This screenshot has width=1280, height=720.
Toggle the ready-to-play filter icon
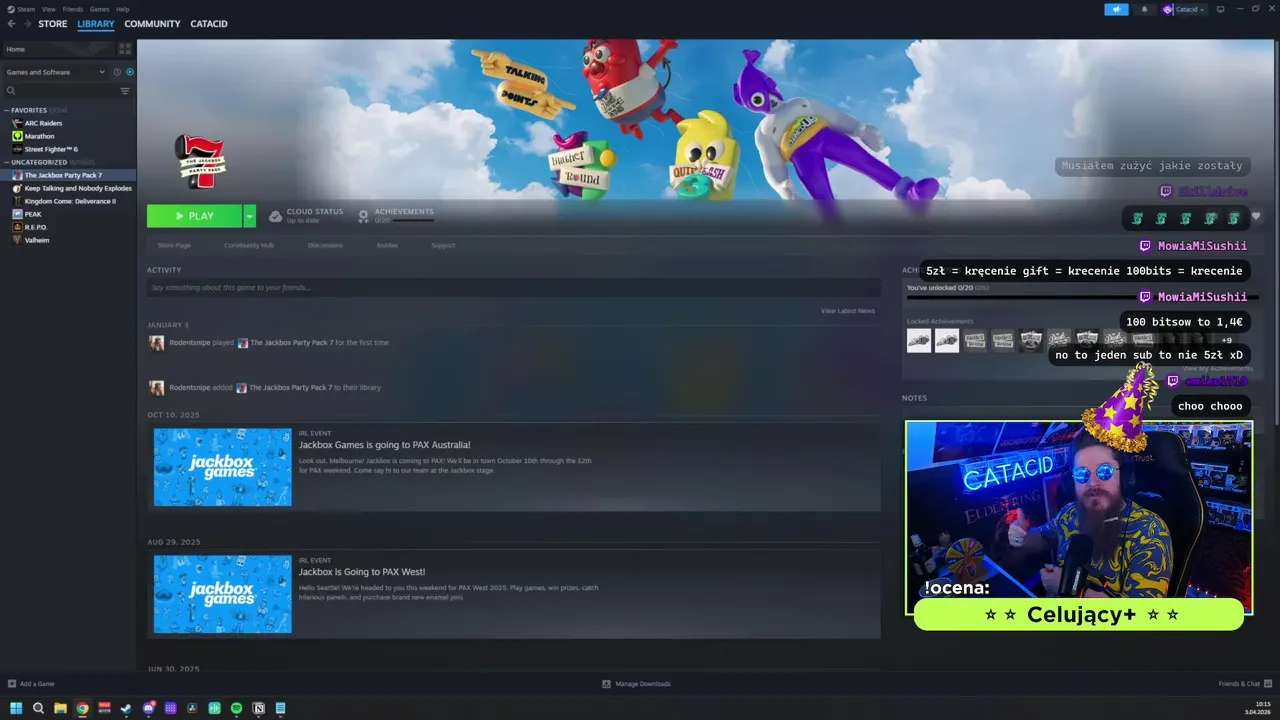[x=130, y=72]
